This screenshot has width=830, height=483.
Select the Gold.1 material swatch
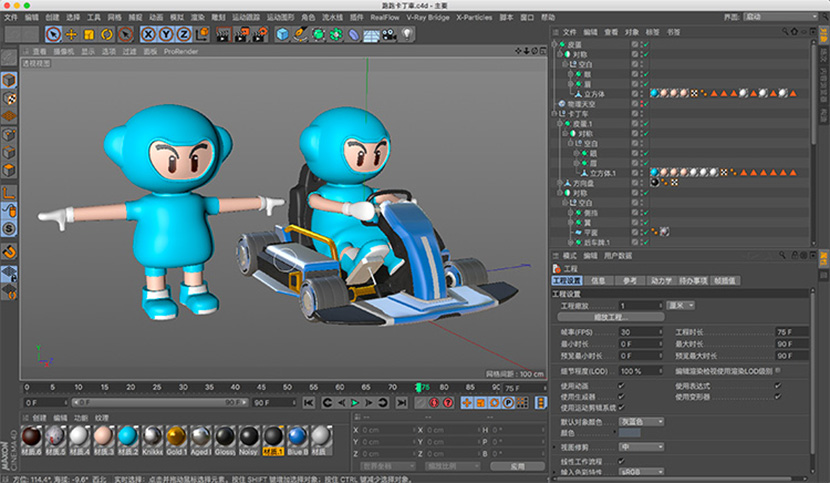pyautogui.click(x=176, y=437)
